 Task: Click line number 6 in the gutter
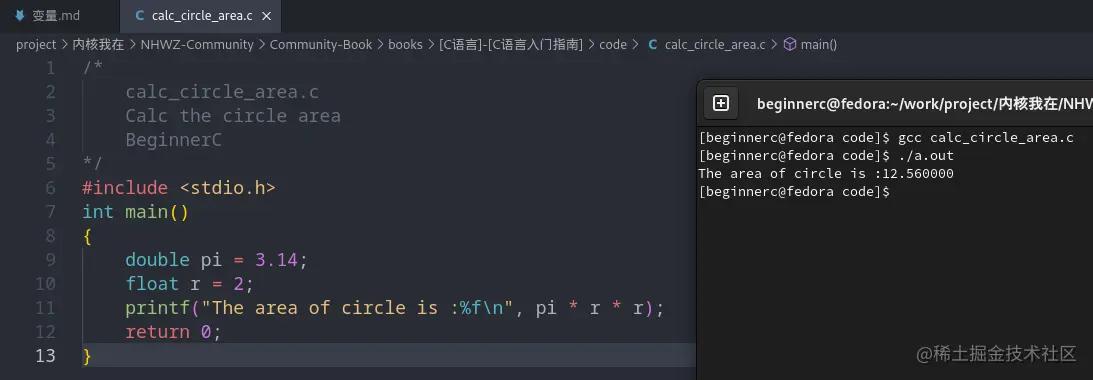(x=49, y=188)
